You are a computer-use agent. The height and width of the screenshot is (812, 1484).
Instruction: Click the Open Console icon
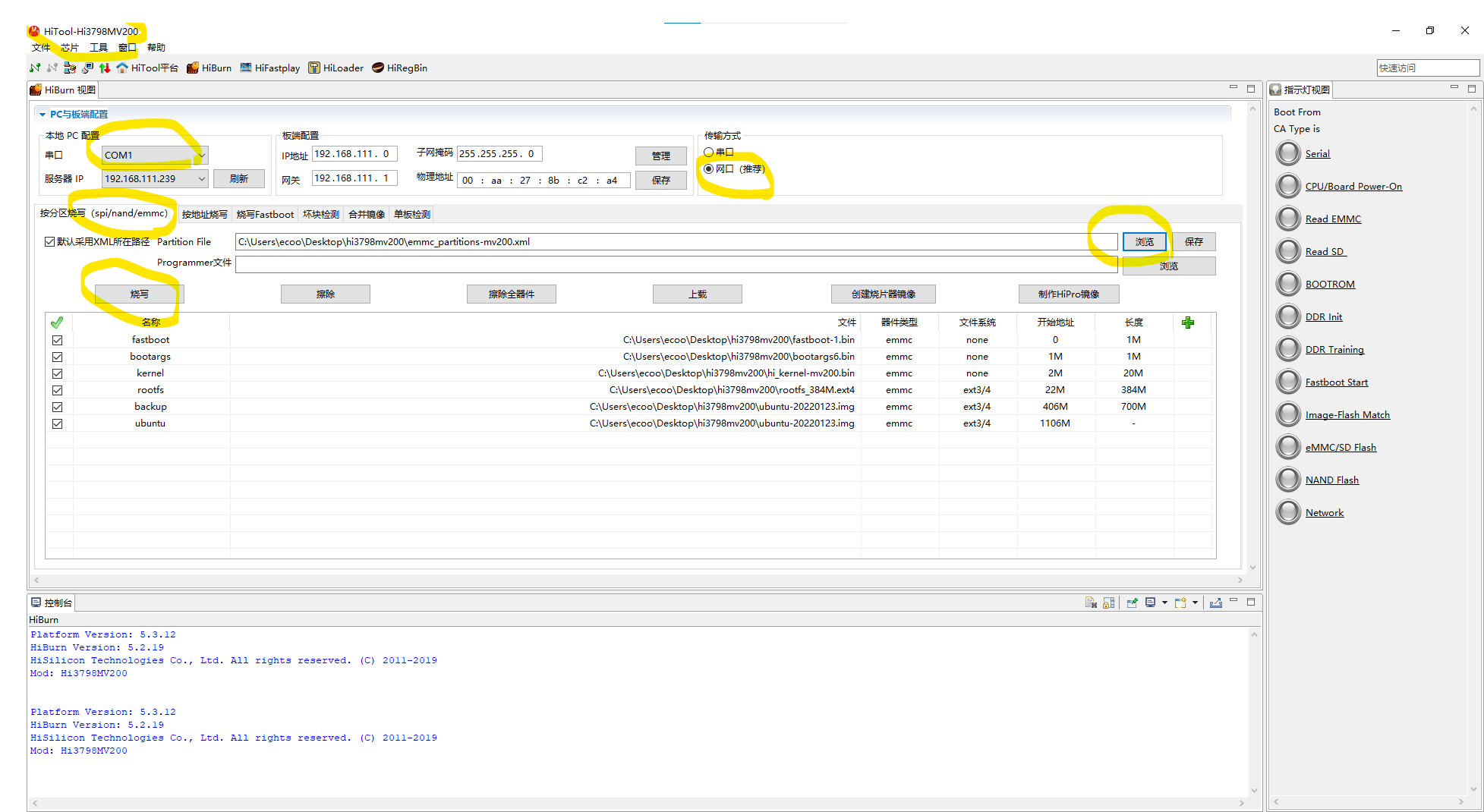click(x=1180, y=603)
